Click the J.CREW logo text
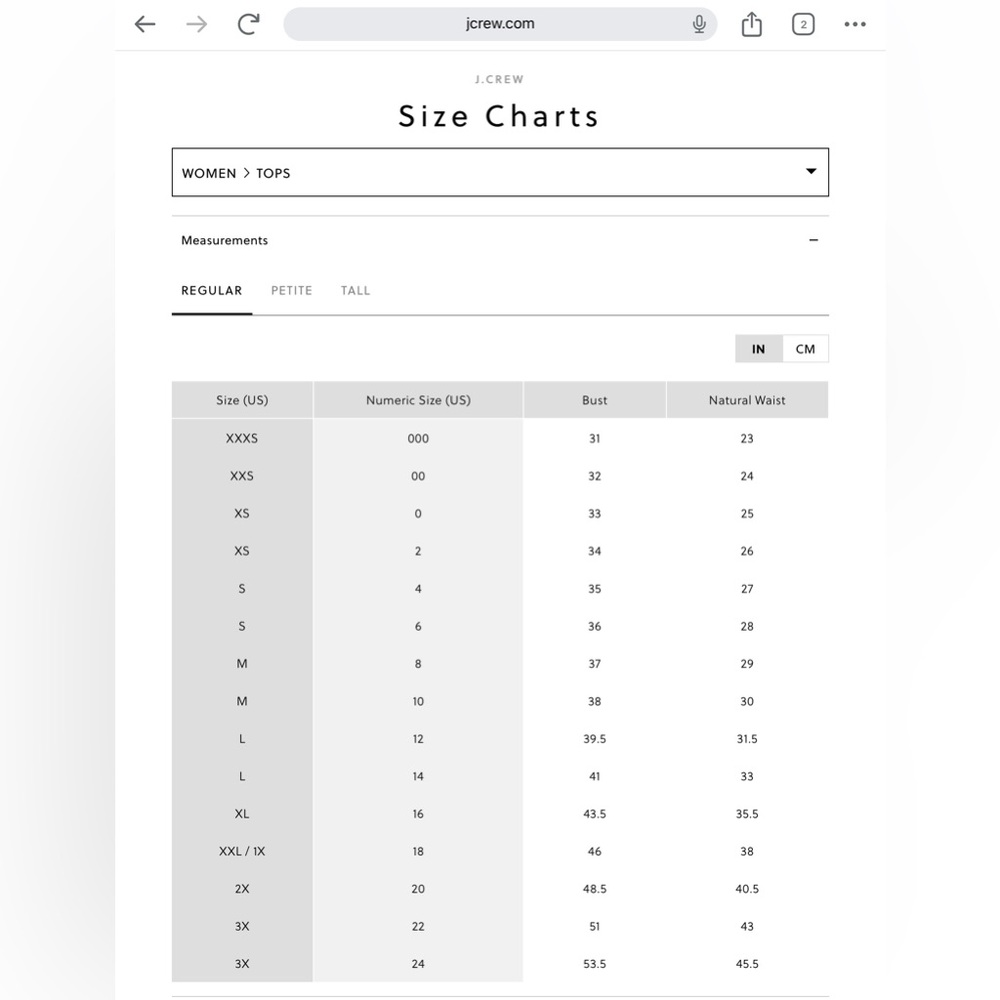Image resolution: width=1000 pixels, height=1000 pixels. point(499,80)
